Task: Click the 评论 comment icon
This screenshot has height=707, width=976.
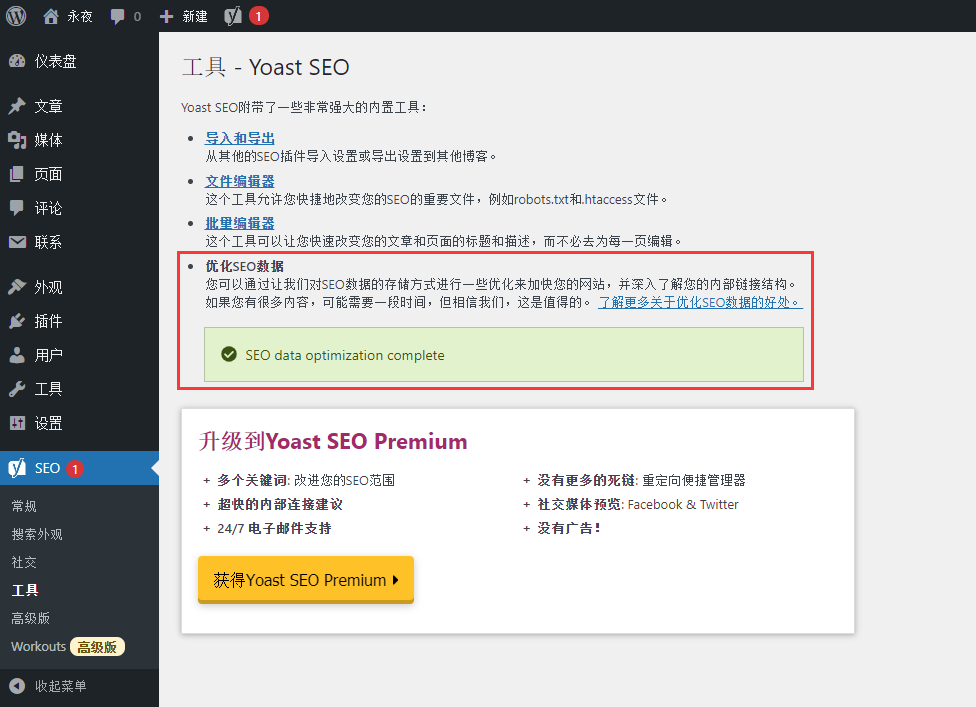Action: pyautogui.click(x=17, y=208)
